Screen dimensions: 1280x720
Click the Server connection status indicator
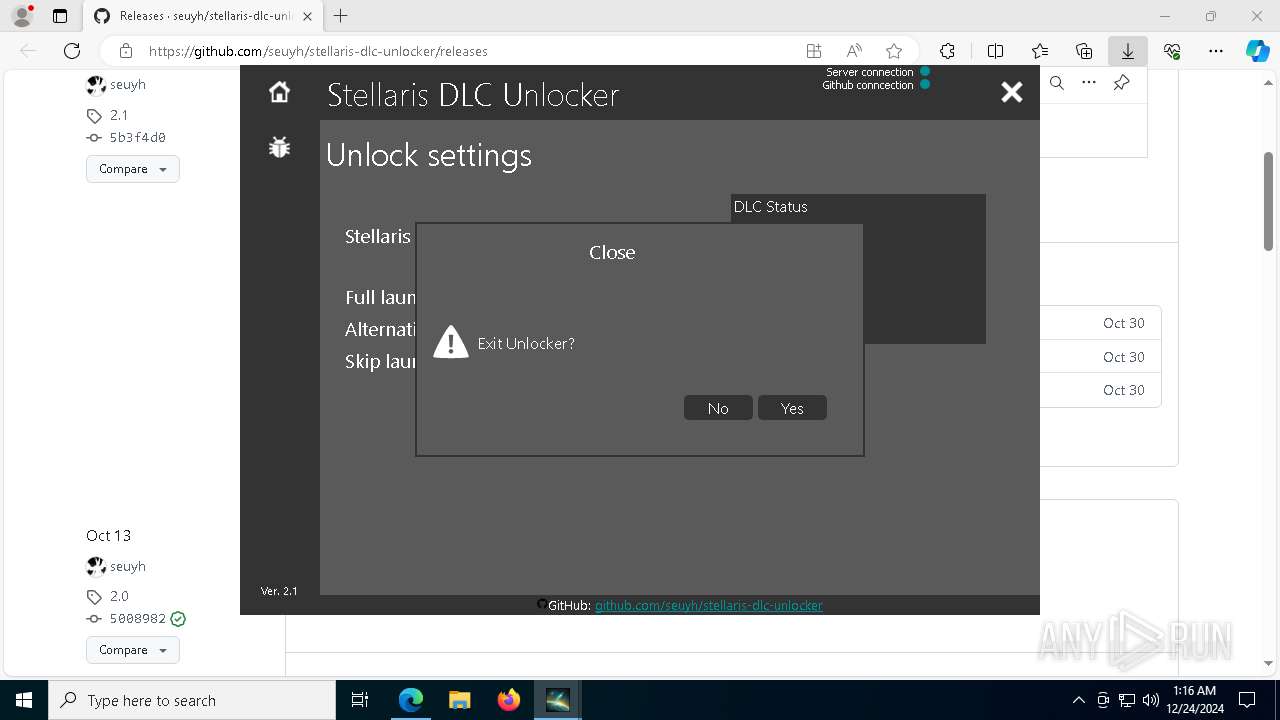pos(925,71)
